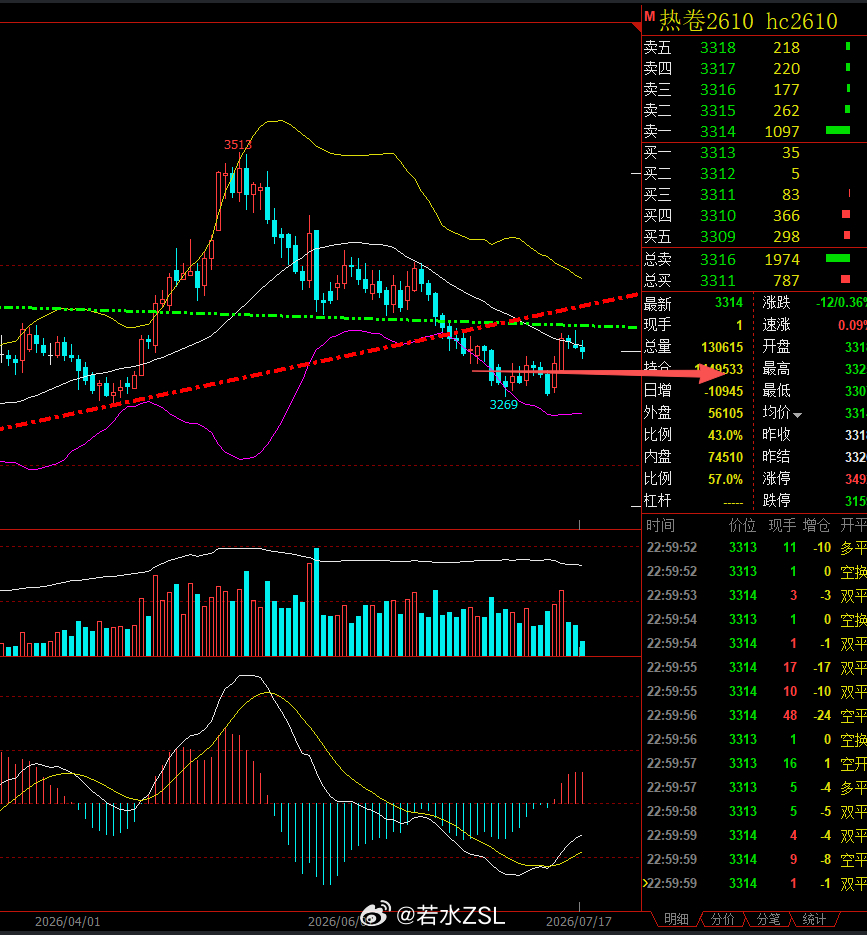This screenshot has height=935, width=867.
Task: Click the 跌停 label
Action: pyautogui.click(x=776, y=501)
